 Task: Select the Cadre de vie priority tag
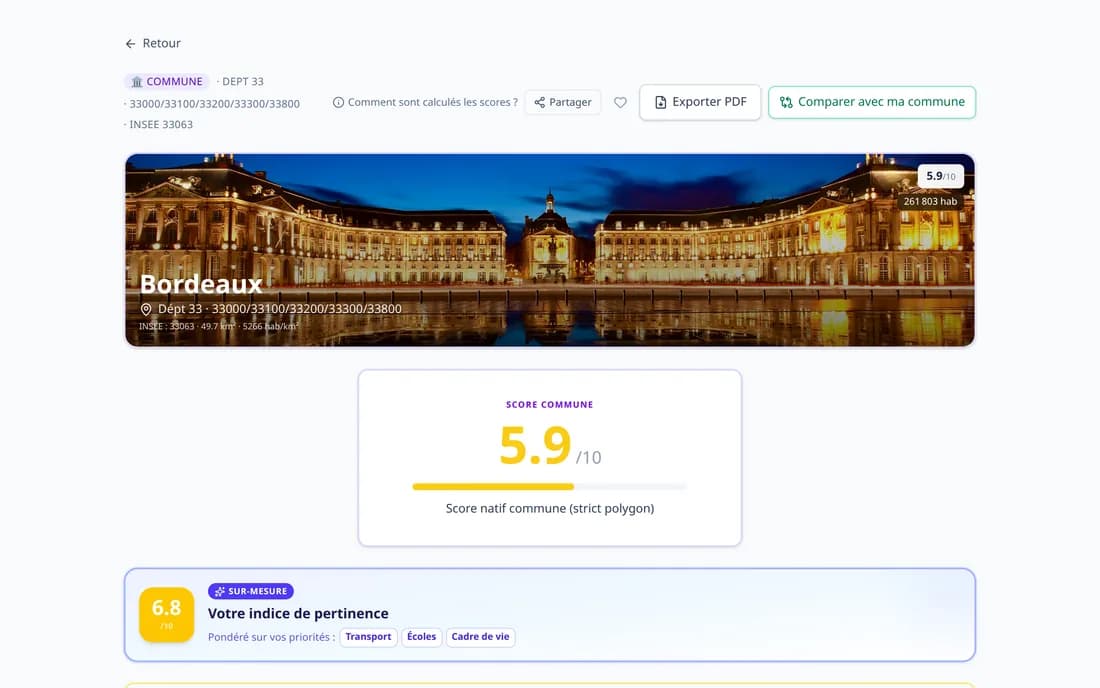click(481, 637)
